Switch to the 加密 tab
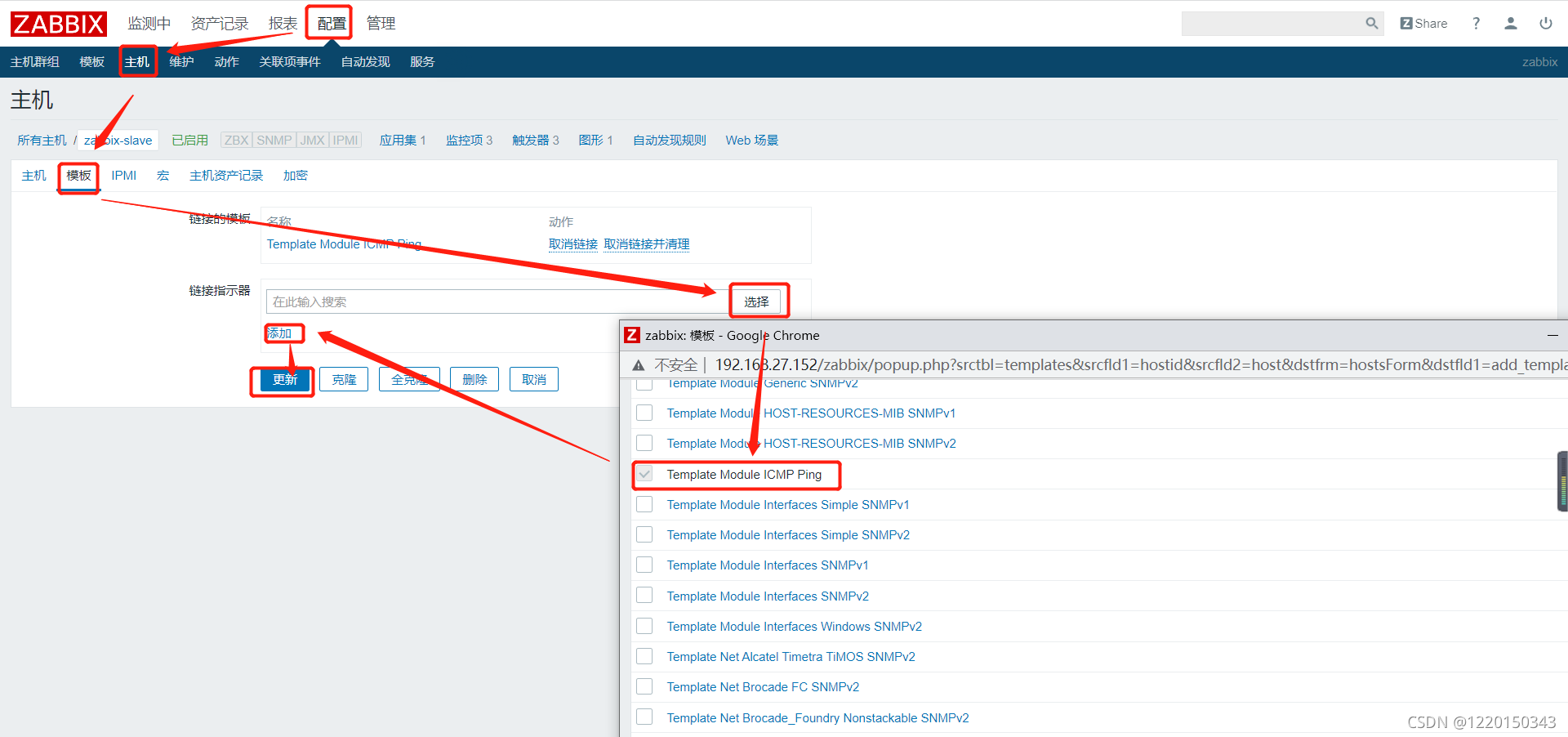The height and width of the screenshot is (737, 1568). pyautogui.click(x=296, y=176)
